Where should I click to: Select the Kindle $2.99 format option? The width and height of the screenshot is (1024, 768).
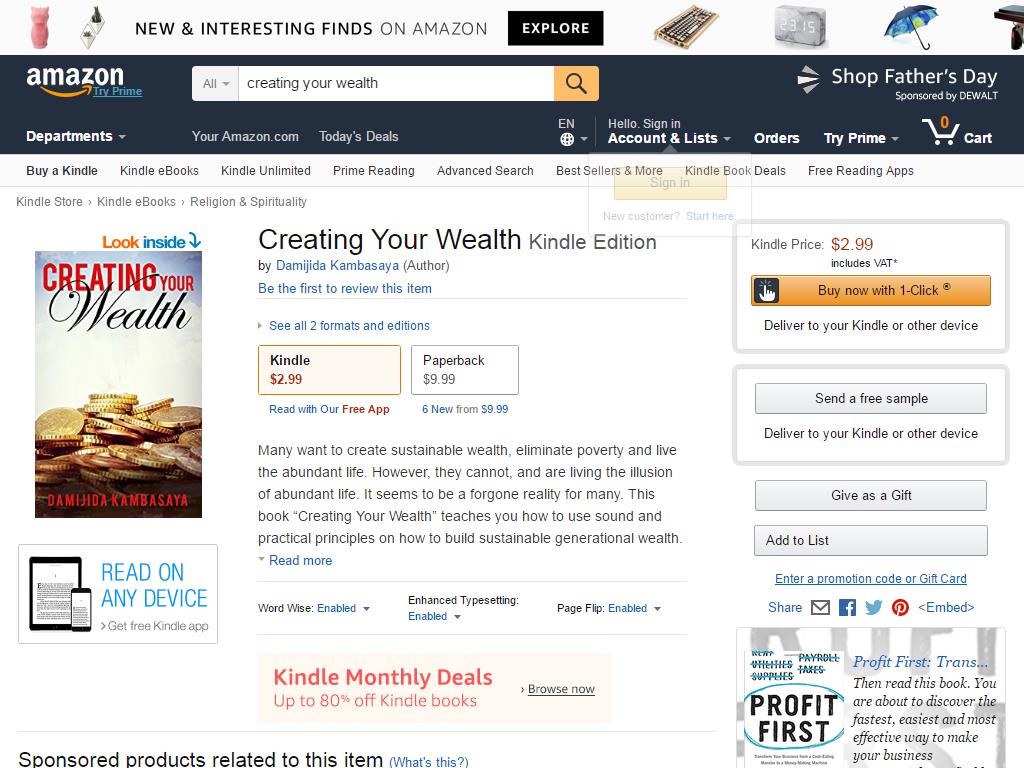click(329, 370)
